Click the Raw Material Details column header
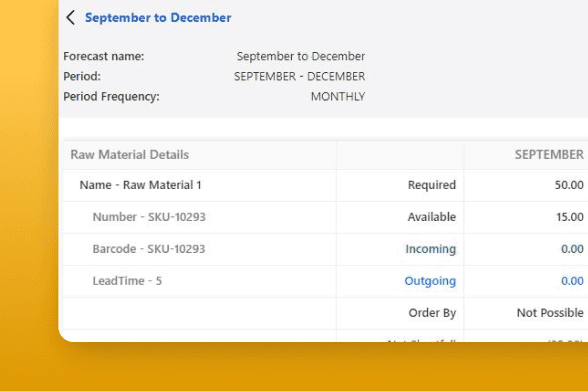 tap(130, 155)
